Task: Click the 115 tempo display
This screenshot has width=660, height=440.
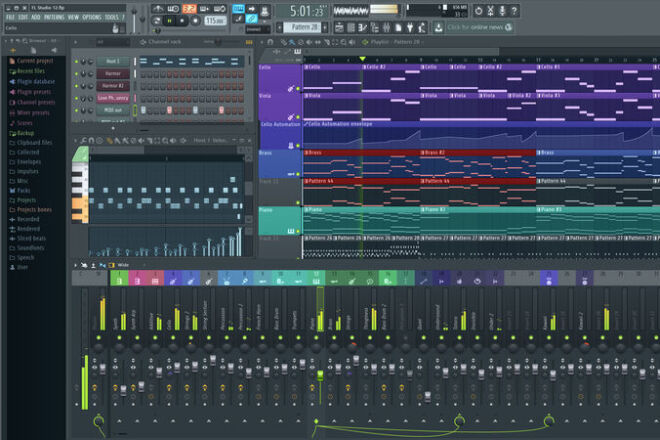Action: [x=215, y=20]
